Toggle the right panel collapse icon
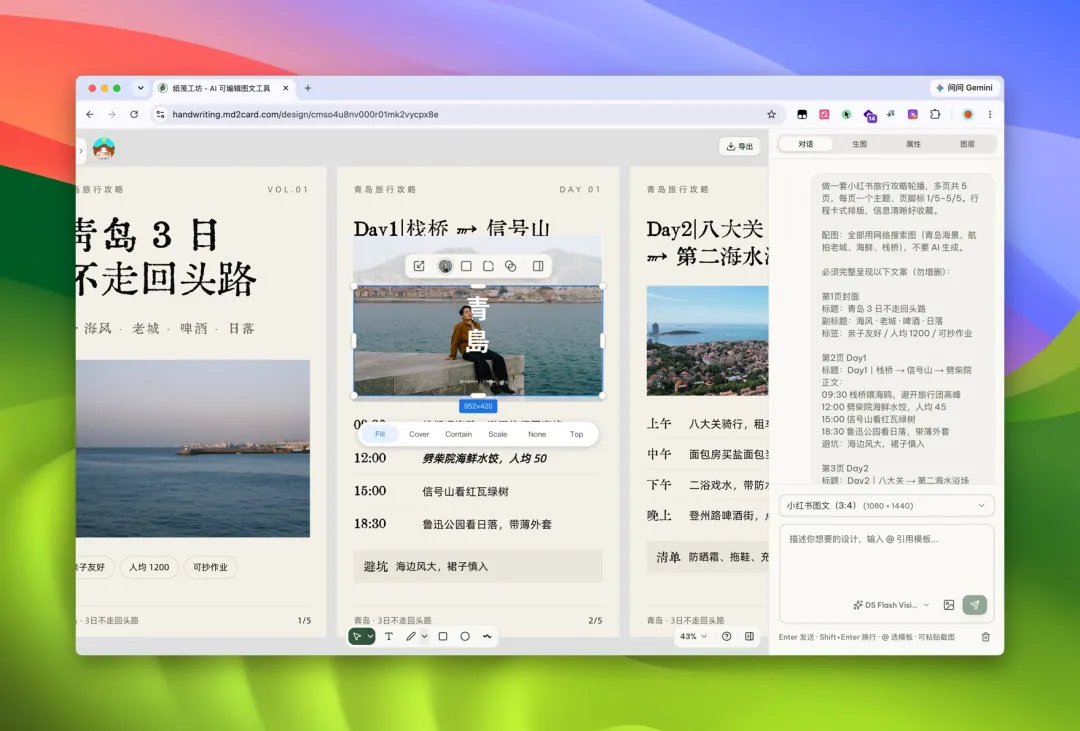Viewport: 1080px width, 731px height. 749,637
